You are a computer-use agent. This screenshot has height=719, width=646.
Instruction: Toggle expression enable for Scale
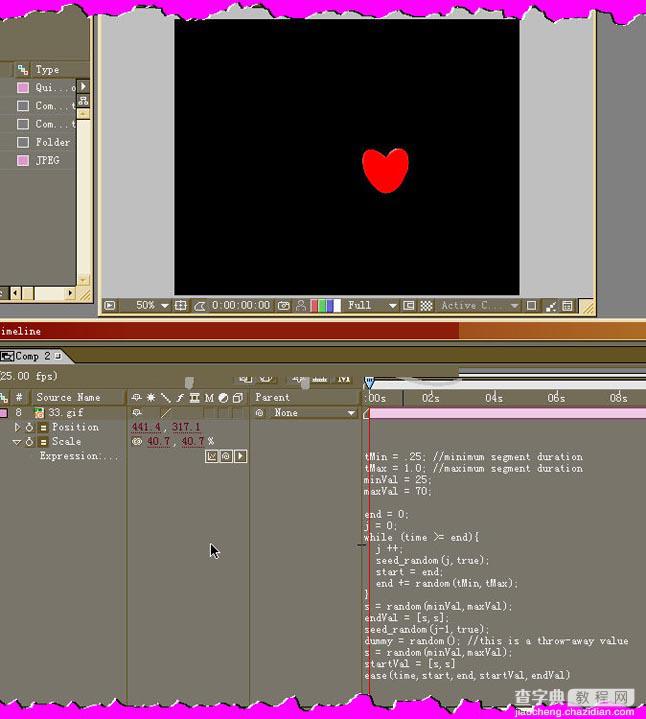point(44,442)
